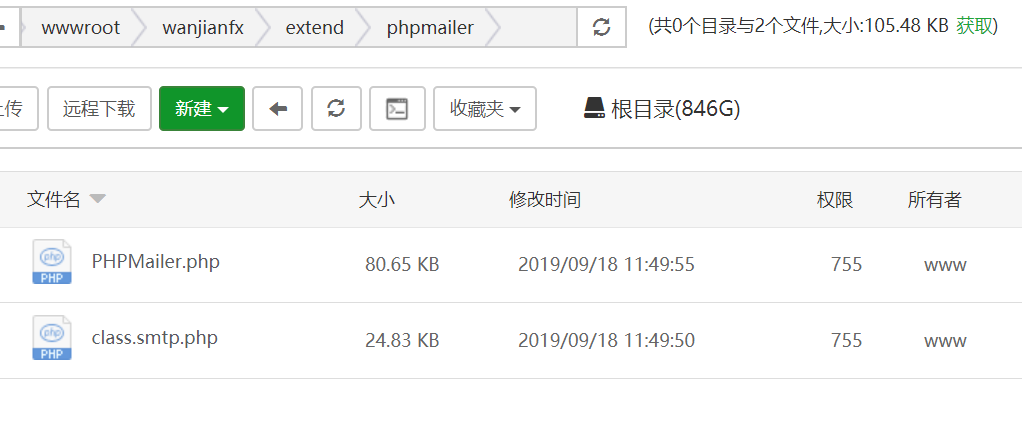Sort by file name using the arrow
Viewport: 1022px width, 427px height.
tap(97, 199)
